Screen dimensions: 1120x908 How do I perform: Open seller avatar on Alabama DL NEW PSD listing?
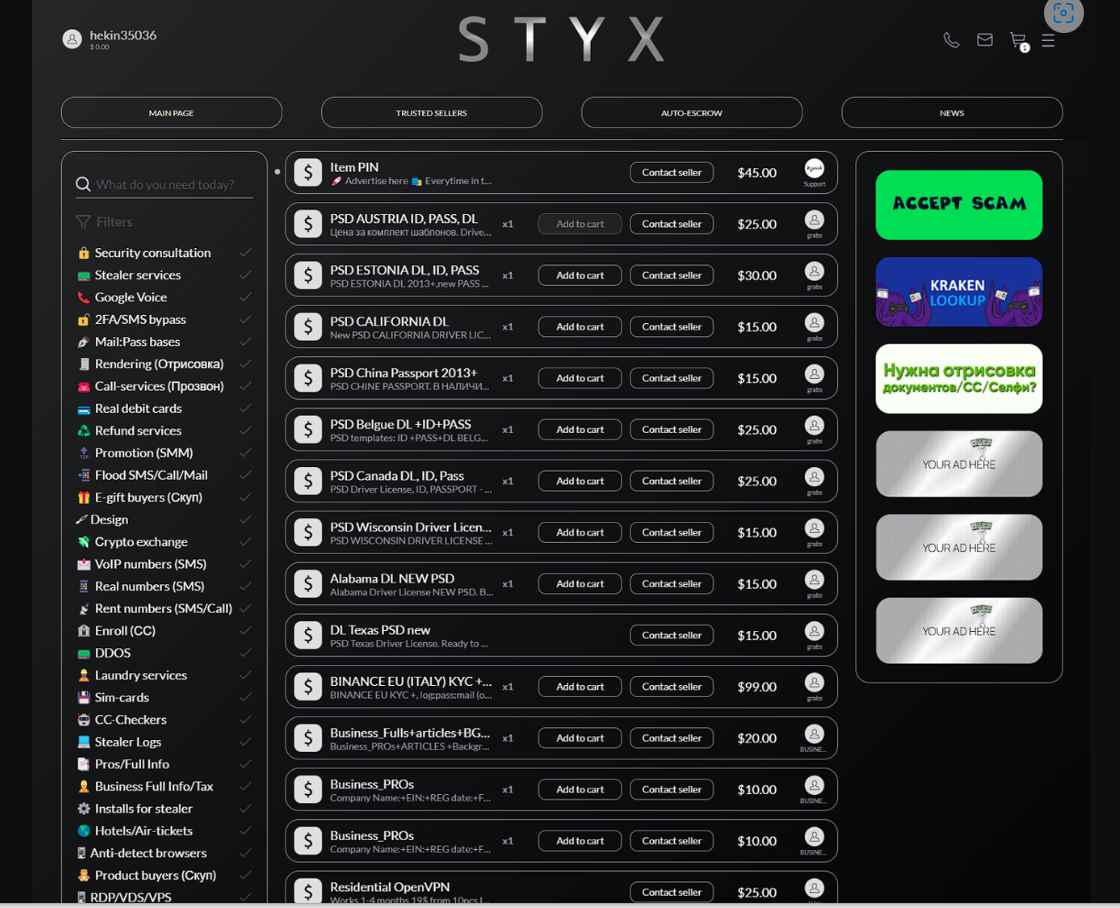coord(814,580)
